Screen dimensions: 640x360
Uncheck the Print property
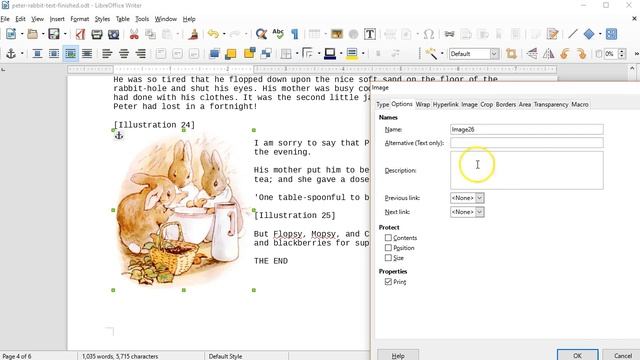[x=388, y=282]
